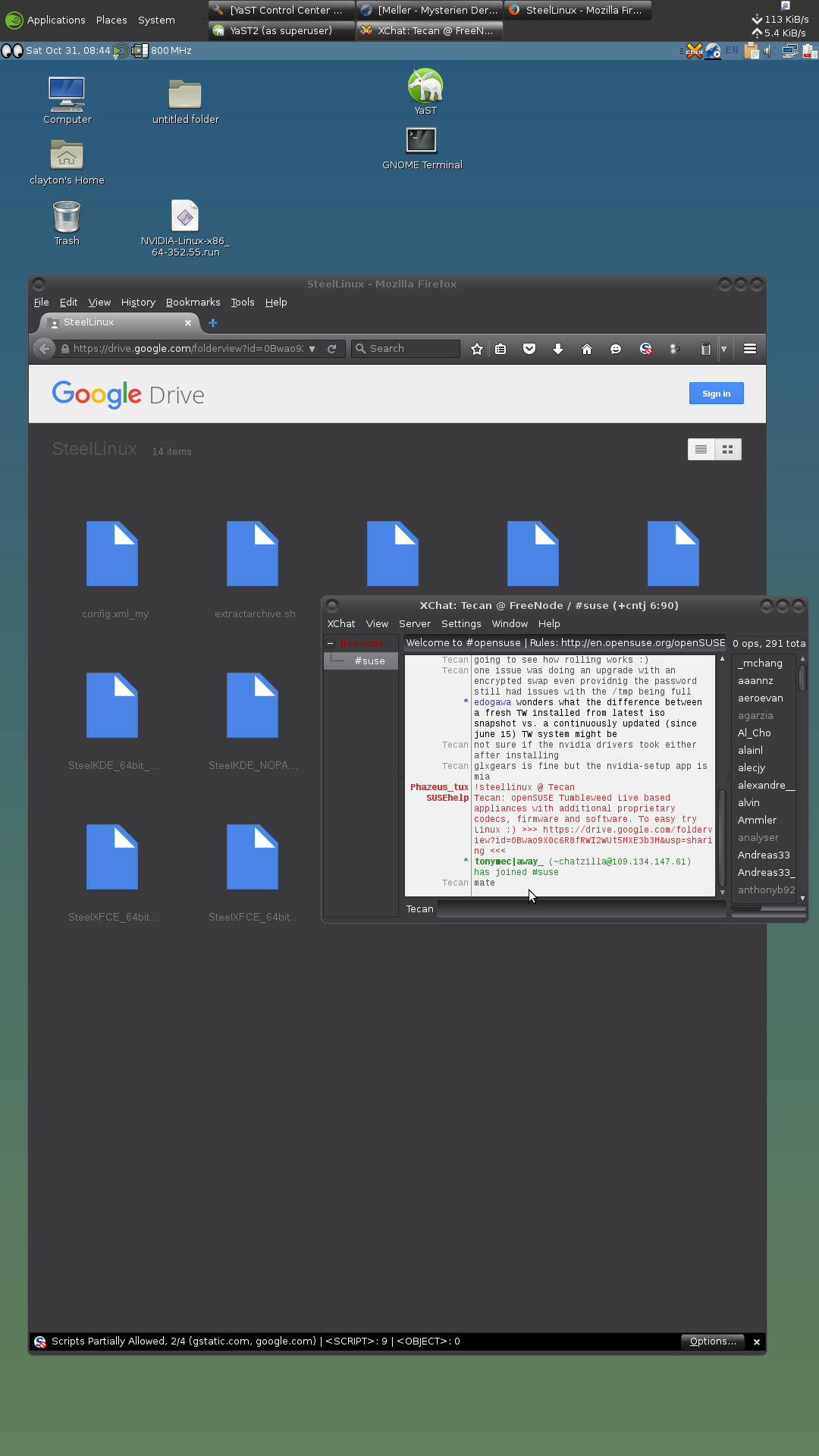Viewport: 819px width, 1456px height.
Task: Close the NoScript notification bar
Action: 756,1342
